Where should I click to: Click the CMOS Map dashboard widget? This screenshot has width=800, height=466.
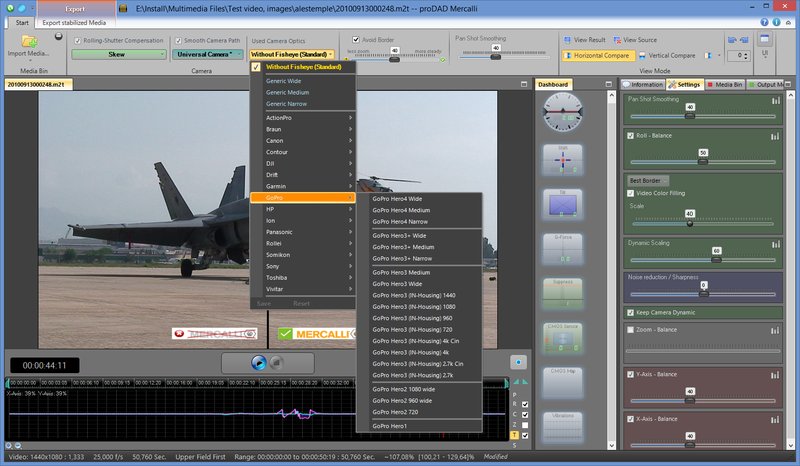click(x=563, y=383)
